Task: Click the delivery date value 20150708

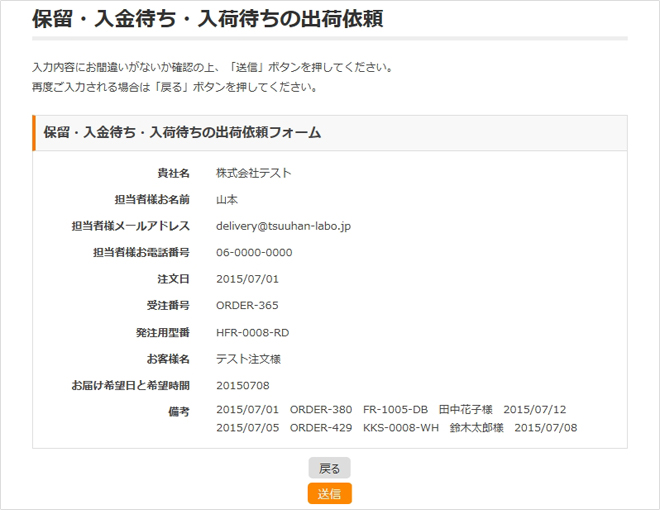Action: tap(243, 385)
